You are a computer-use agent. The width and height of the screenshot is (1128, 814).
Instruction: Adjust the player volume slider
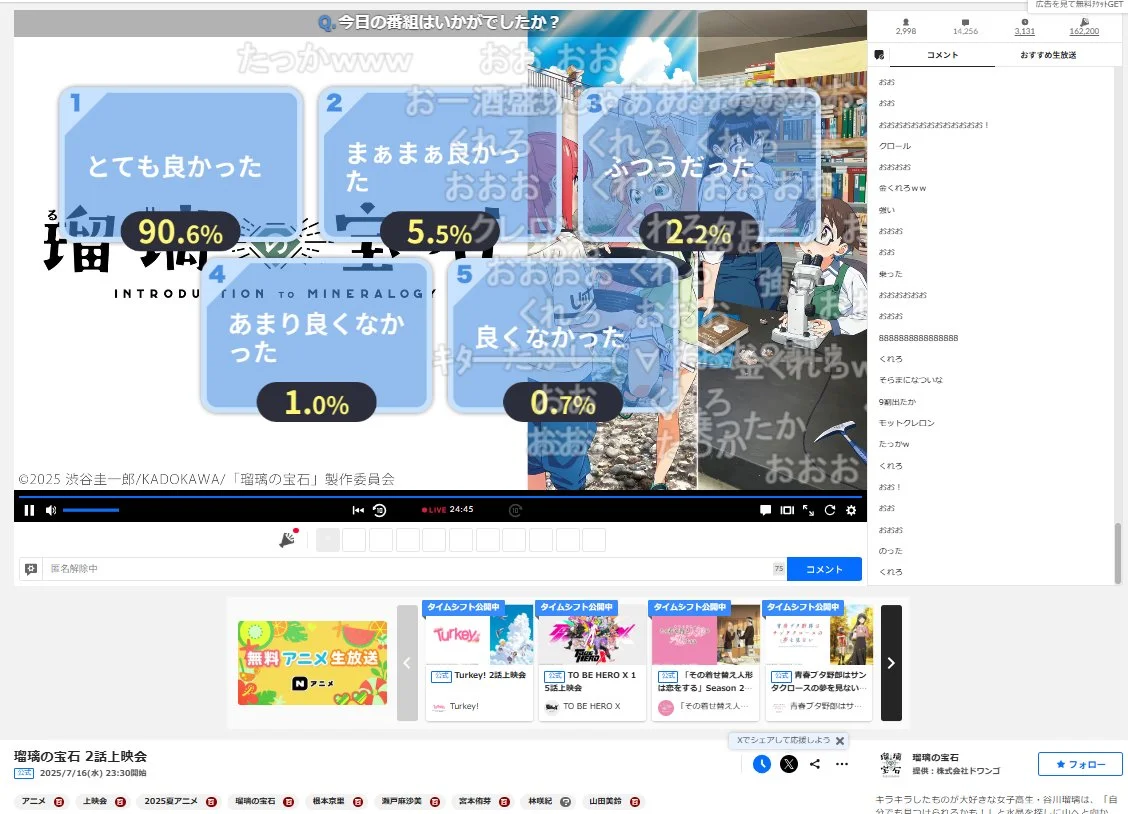click(91, 510)
